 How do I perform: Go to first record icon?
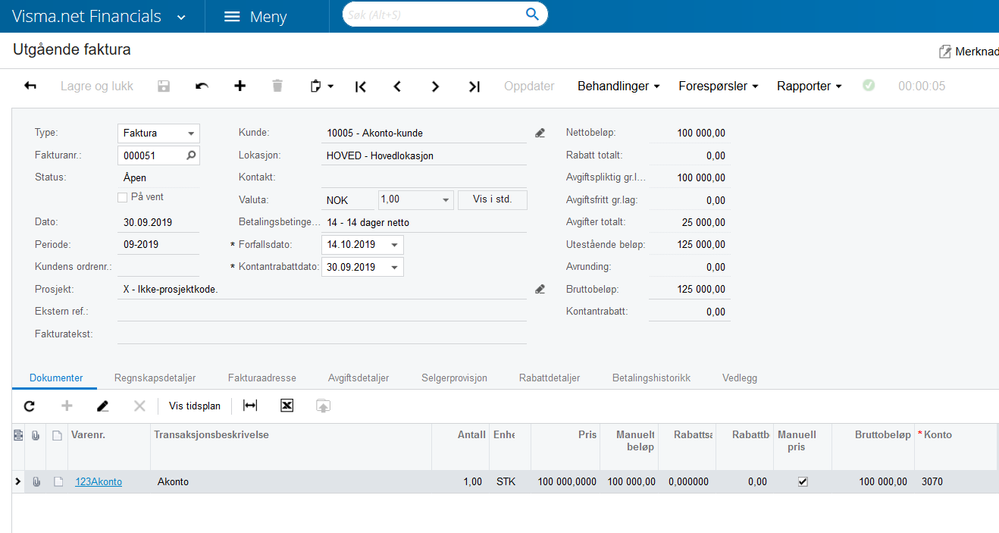360,87
